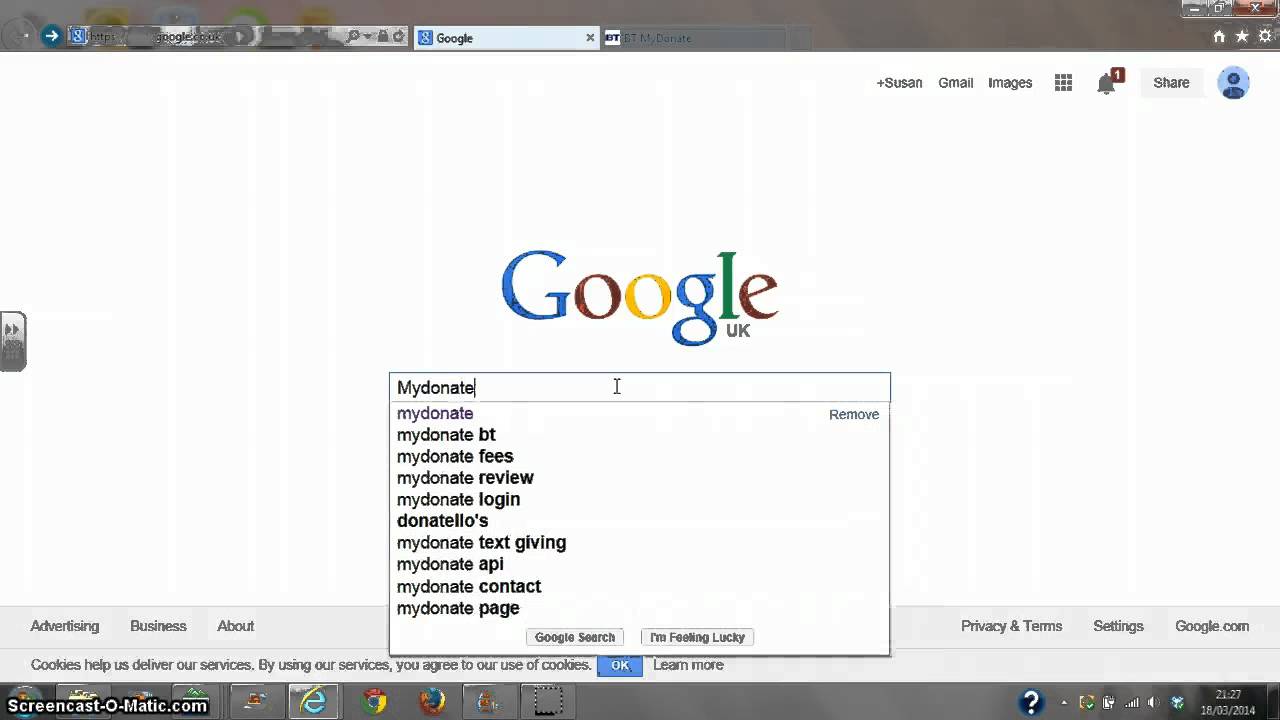The image size is (1280, 720).
Task: Open Internet Explorer on the taskbar
Action: [314, 701]
